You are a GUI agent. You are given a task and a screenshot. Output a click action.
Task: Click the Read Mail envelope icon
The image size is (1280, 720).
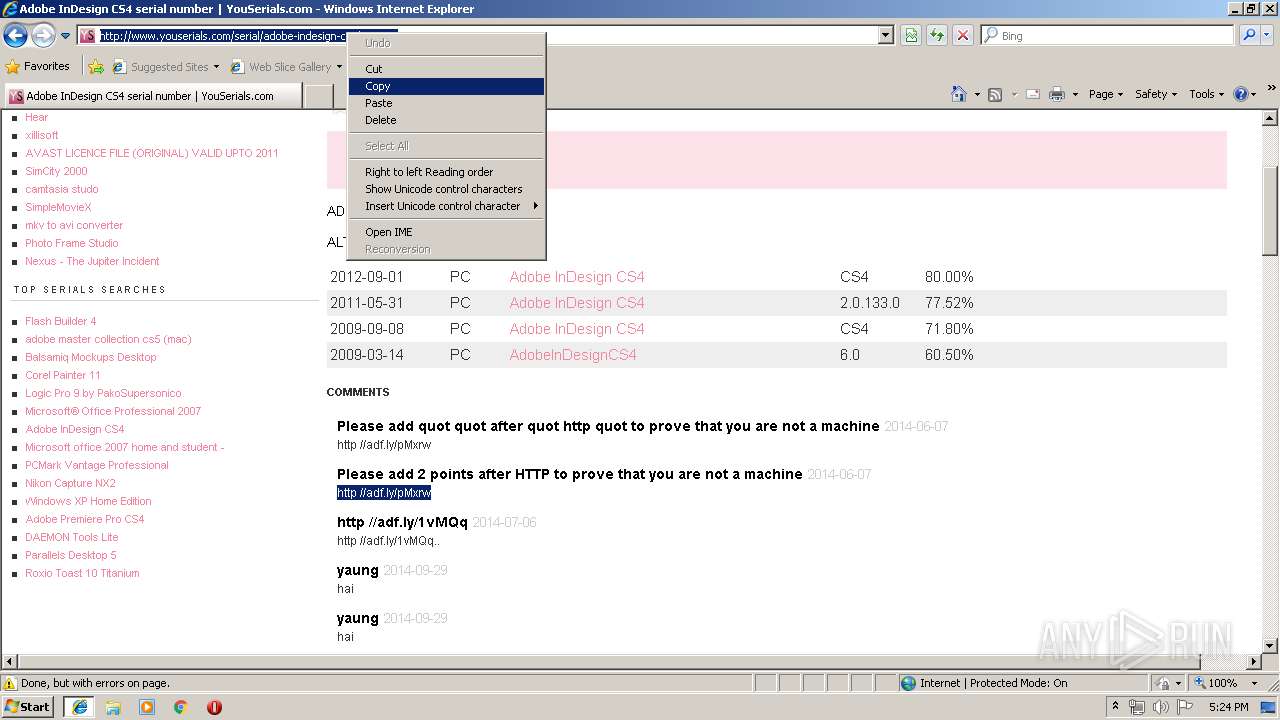1032,94
